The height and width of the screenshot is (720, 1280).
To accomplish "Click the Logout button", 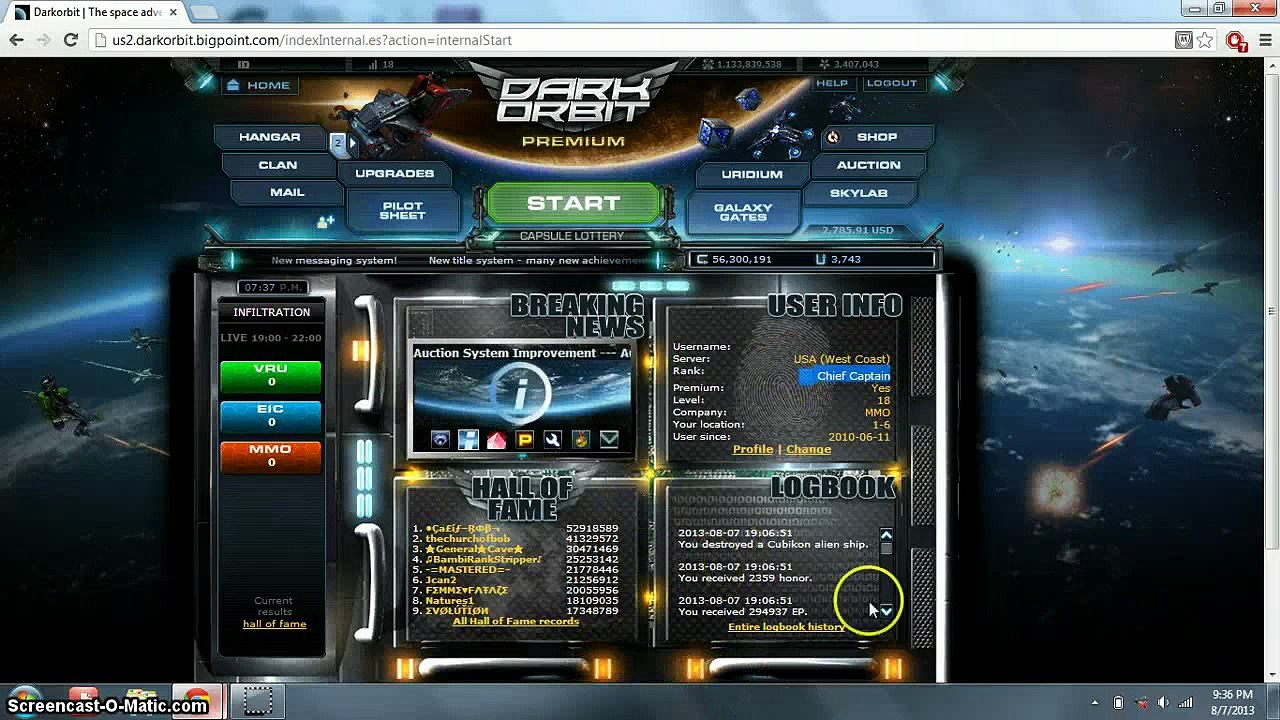I will [891, 83].
